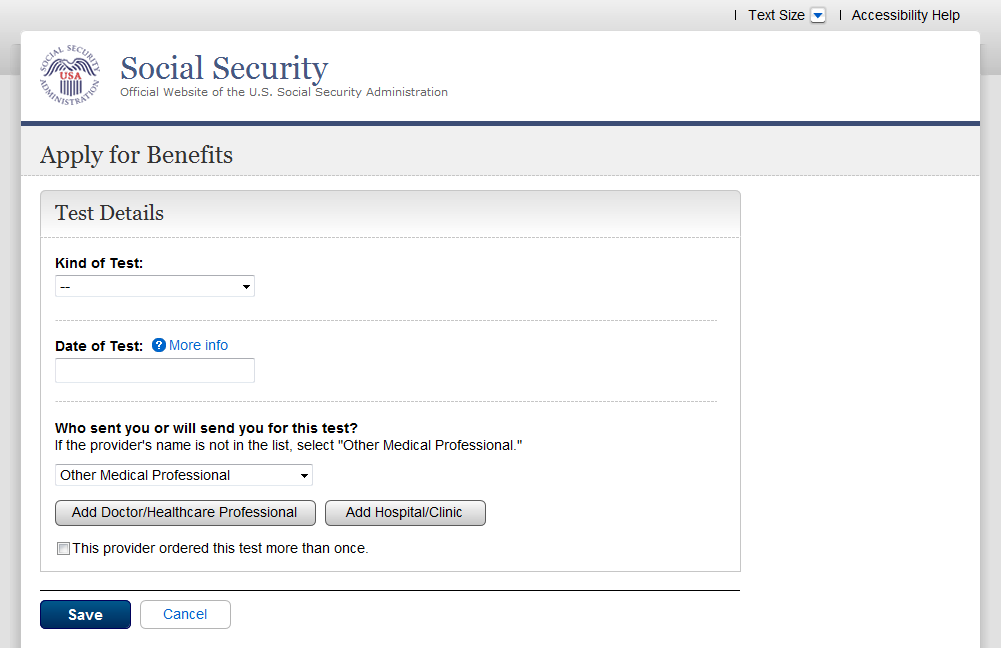This screenshot has width=1001, height=648.
Task: Click the Text Size menu label
Action: [776, 16]
